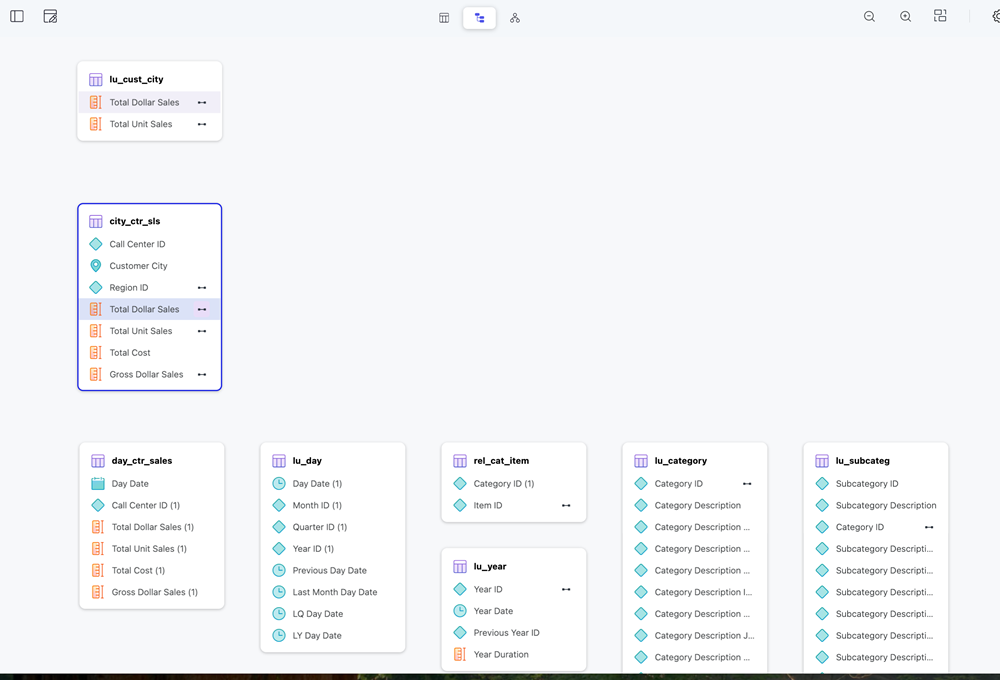Click link icon next to Year ID in lu_year
Viewport: 1000px width, 680px height.
566,590
